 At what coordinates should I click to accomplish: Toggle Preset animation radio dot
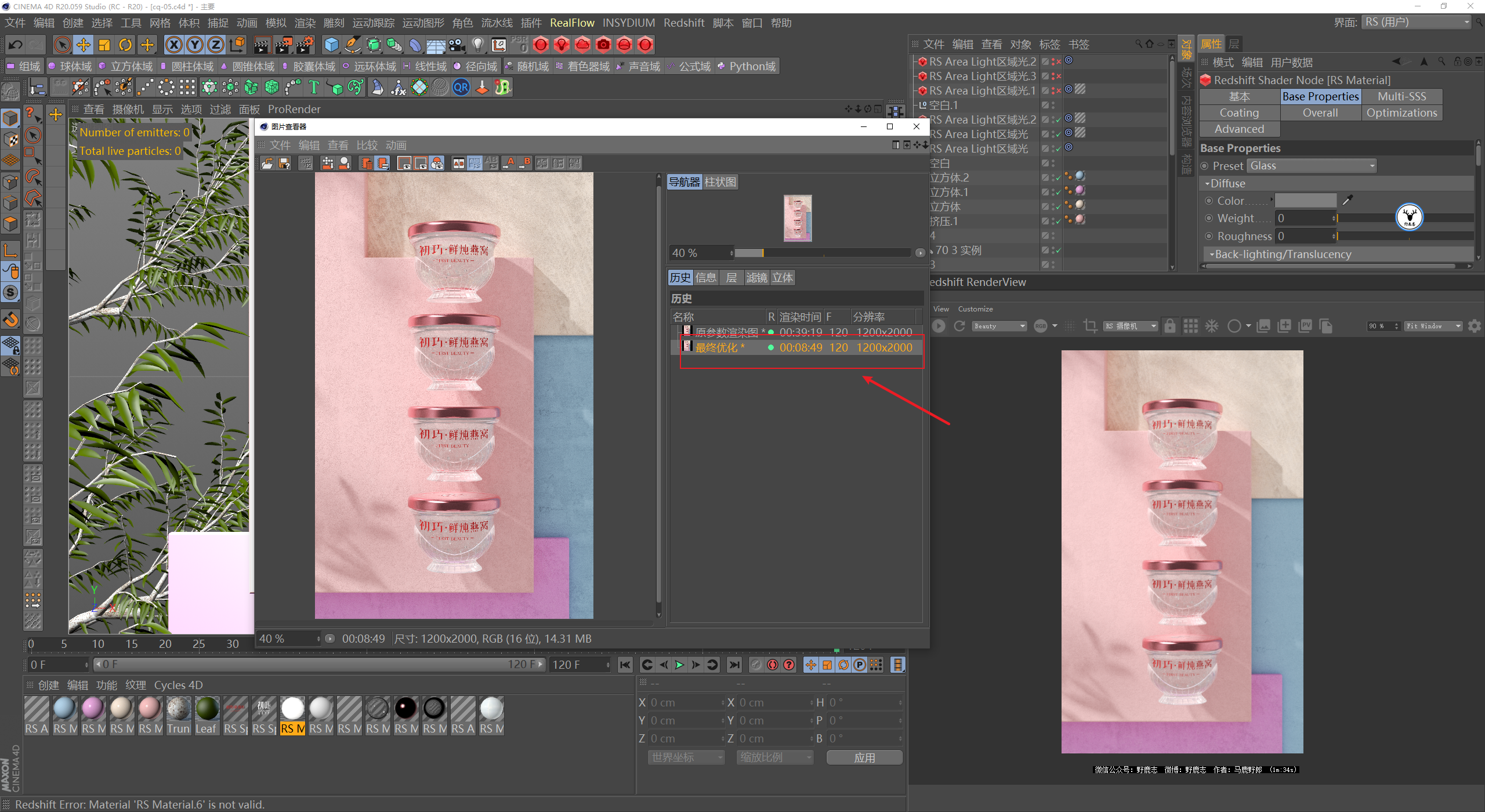coord(1205,166)
